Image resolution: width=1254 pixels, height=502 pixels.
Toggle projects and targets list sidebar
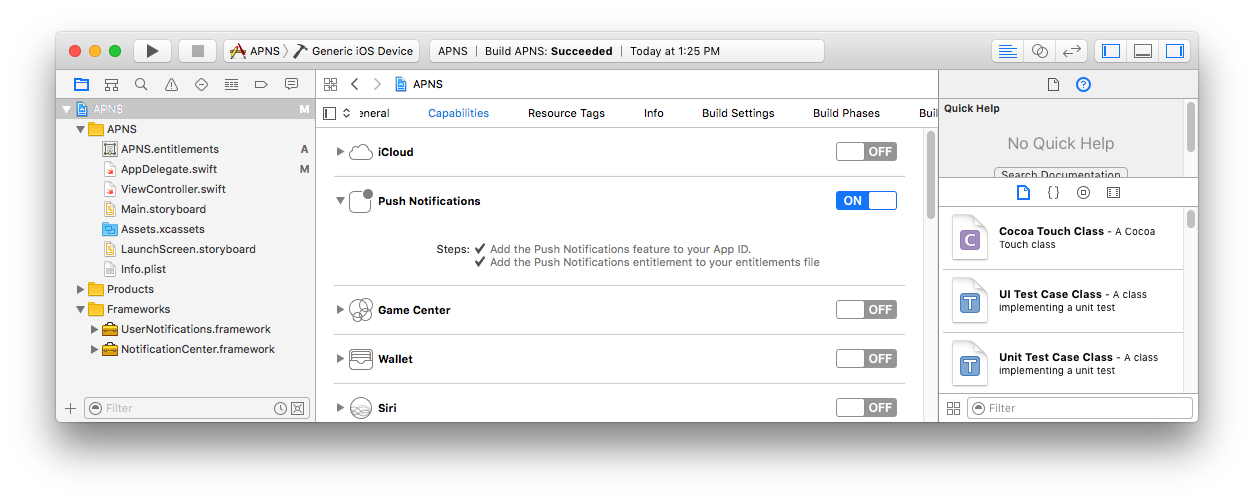click(x=330, y=113)
